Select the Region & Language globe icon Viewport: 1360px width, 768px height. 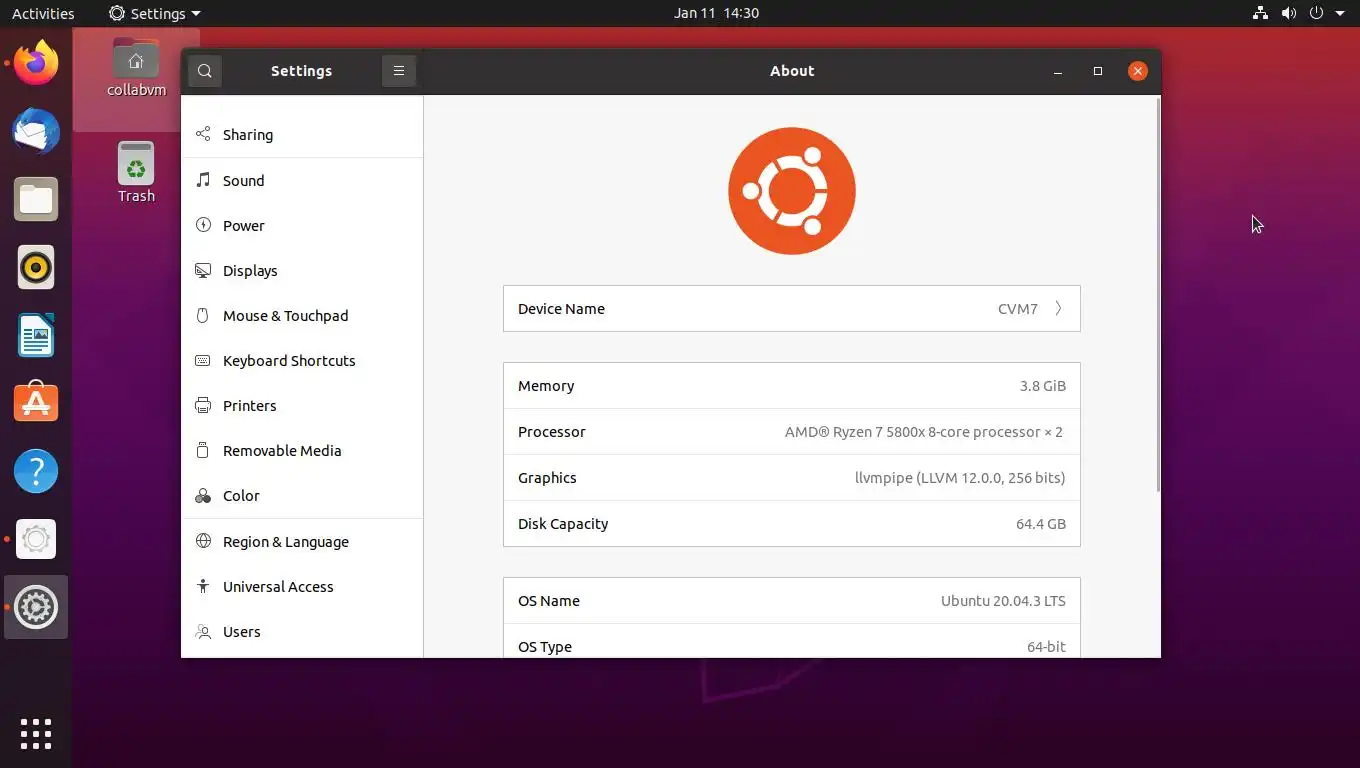203,541
